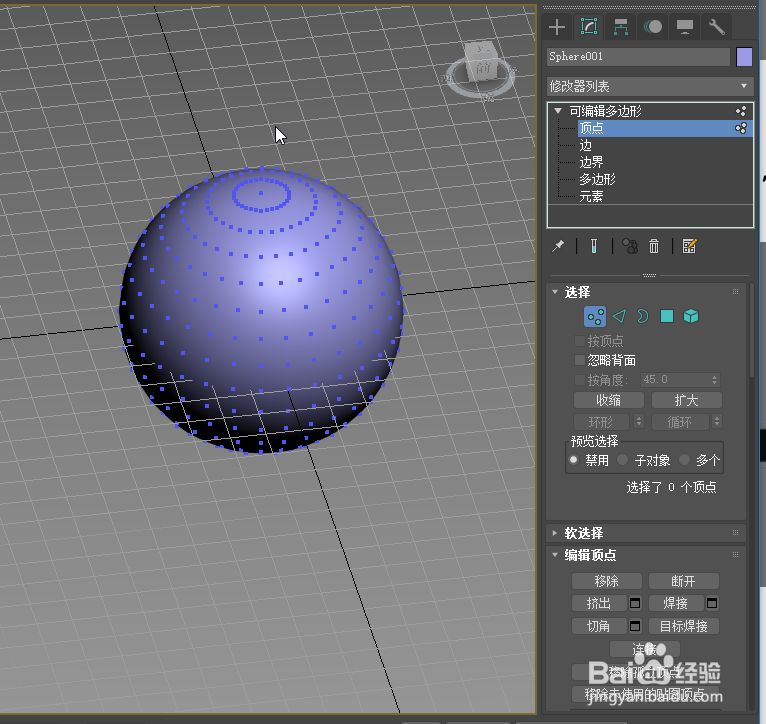Click the angle value spinner arrows
Screen dimensions: 766x724
(715, 380)
